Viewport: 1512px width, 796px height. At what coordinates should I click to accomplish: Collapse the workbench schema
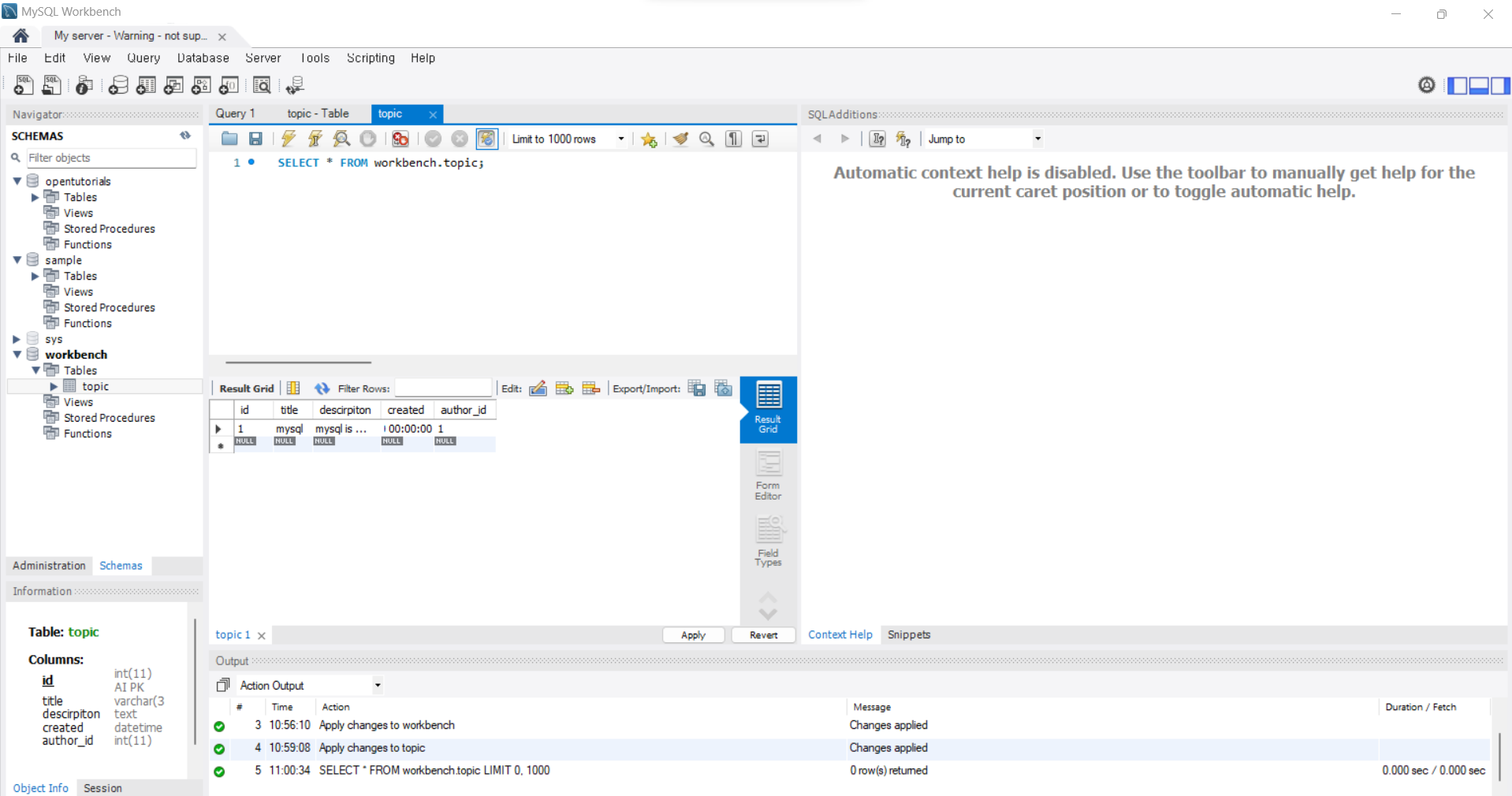coord(17,355)
